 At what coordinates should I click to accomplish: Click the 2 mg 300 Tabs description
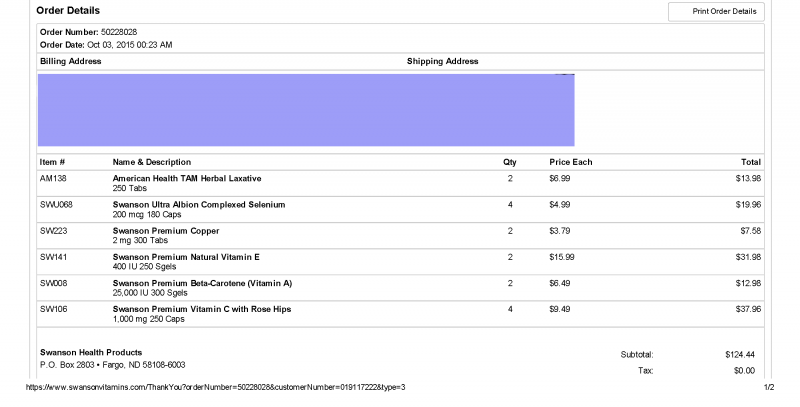pos(140,240)
